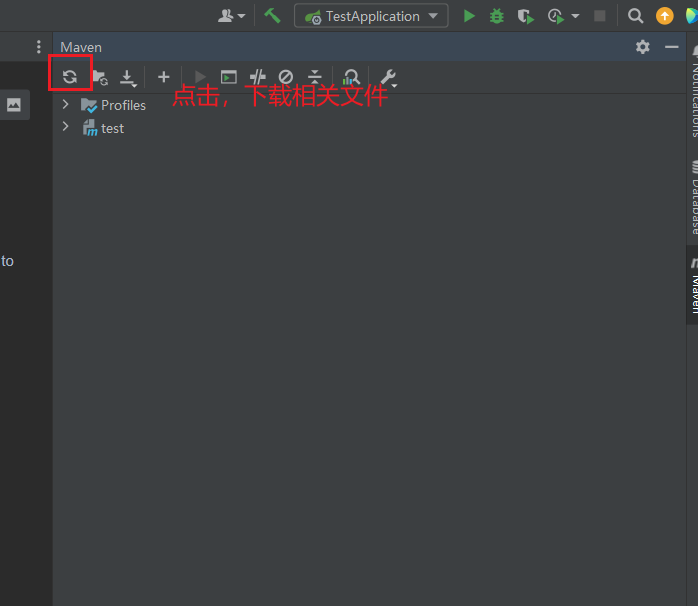Click the Maven side tab
The image size is (698, 606).
point(693,285)
